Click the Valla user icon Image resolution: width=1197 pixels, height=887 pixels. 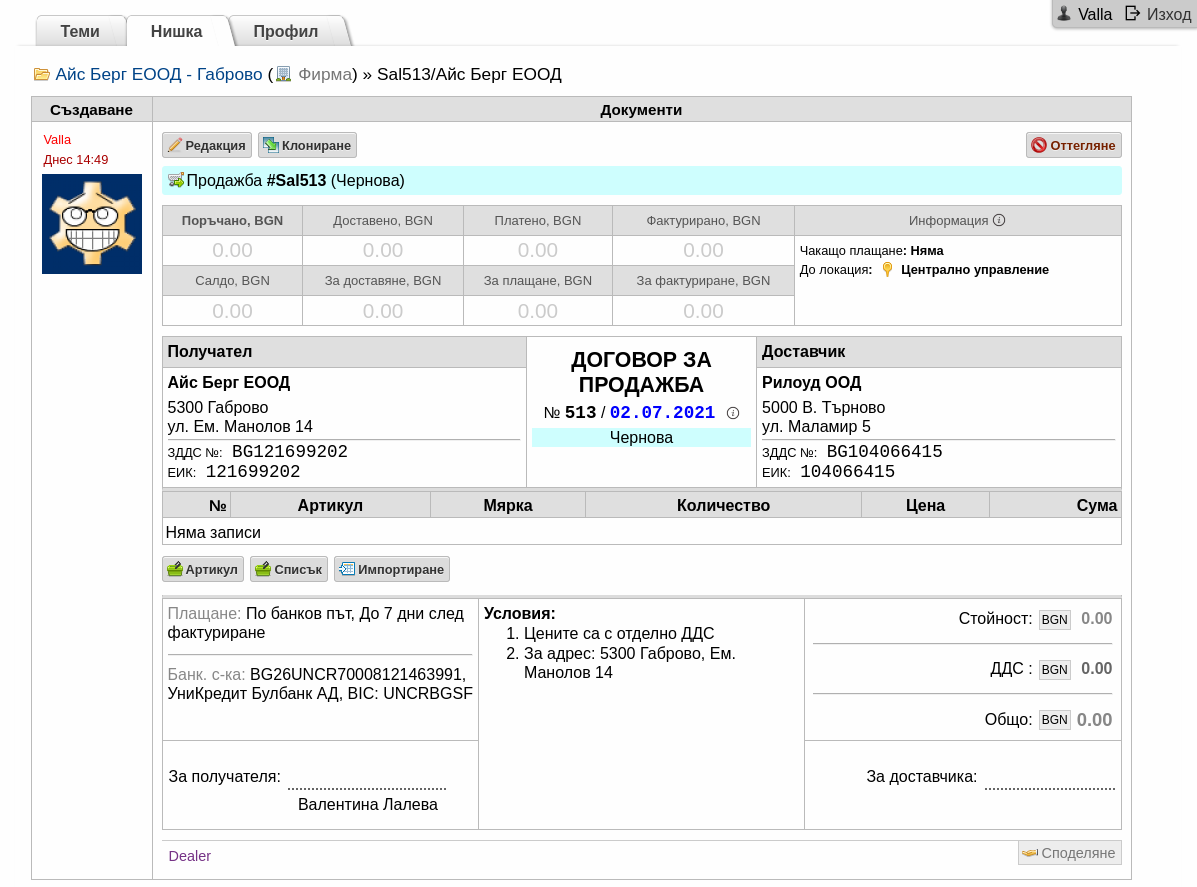(x=1064, y=14)
